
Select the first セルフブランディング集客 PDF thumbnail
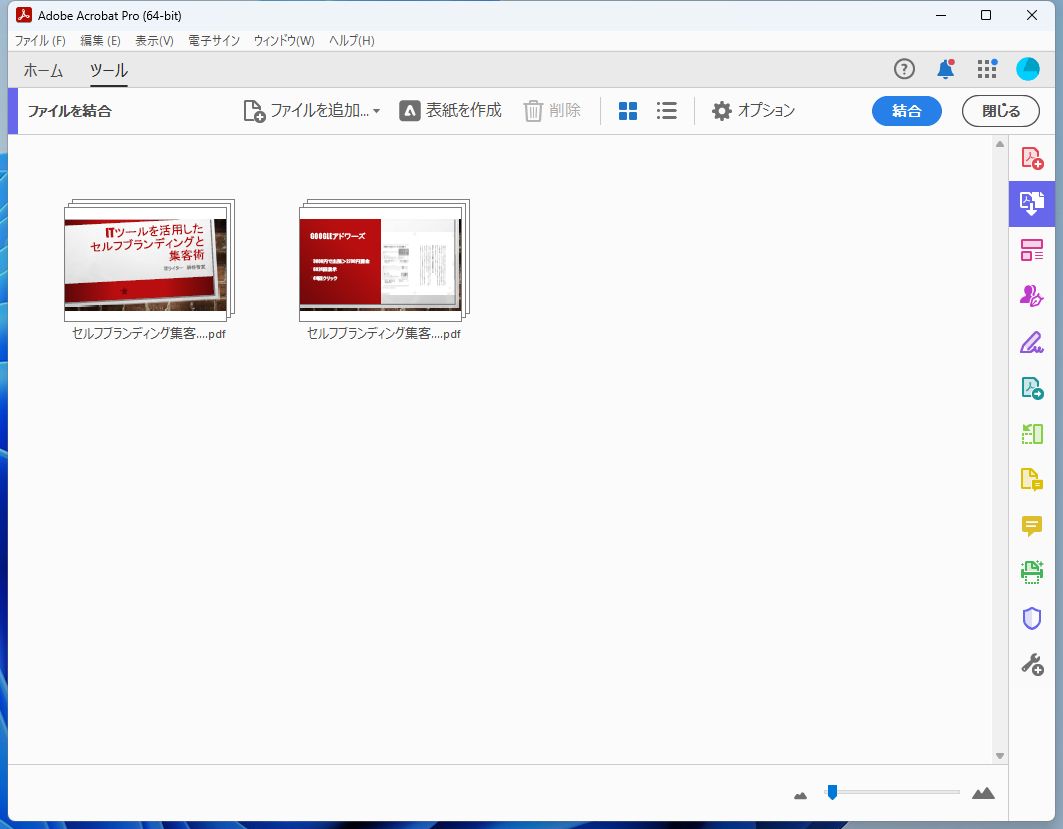(x=146, y=258)
